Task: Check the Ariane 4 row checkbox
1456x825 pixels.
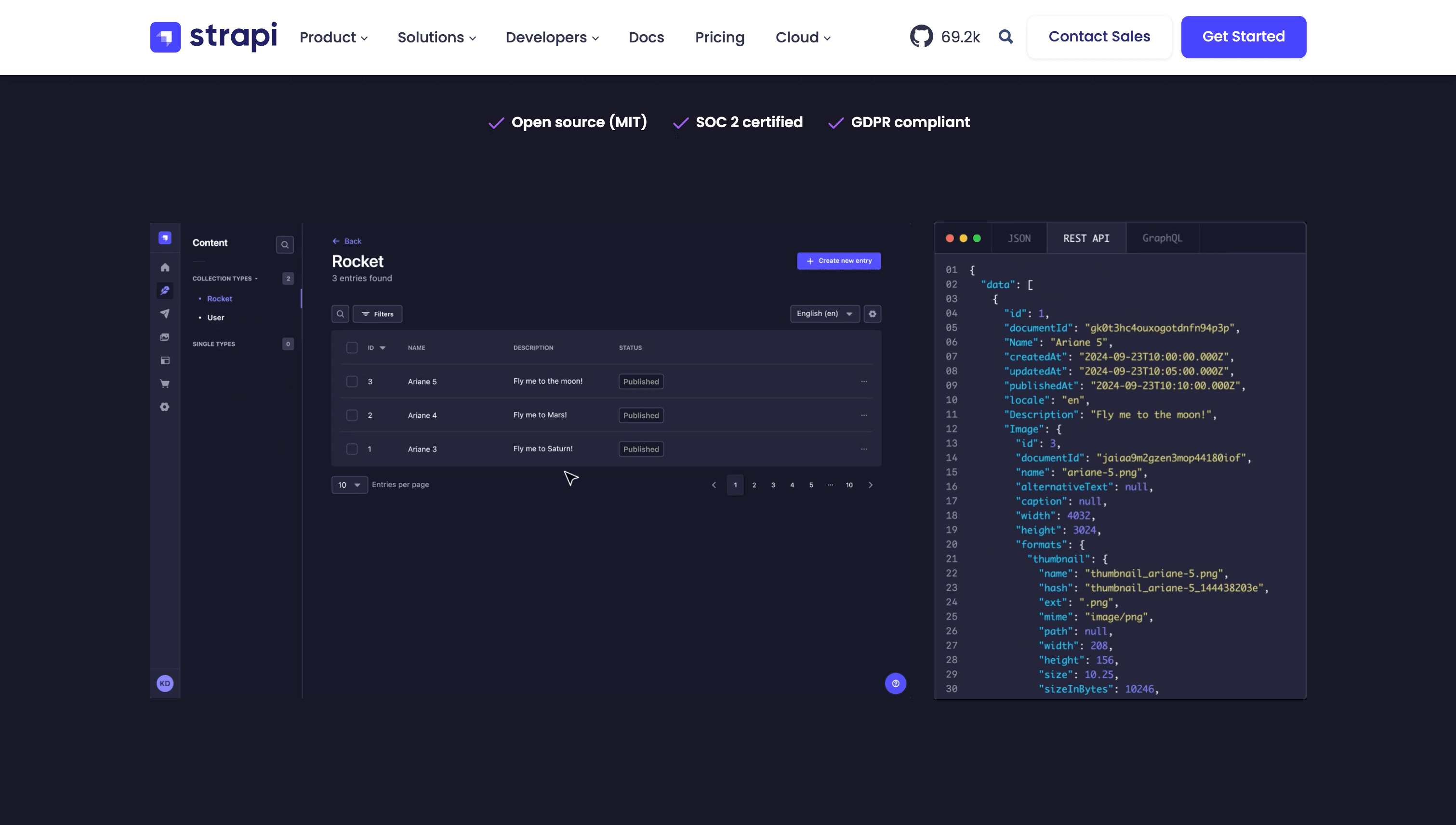Action: (x=352, y=415)
